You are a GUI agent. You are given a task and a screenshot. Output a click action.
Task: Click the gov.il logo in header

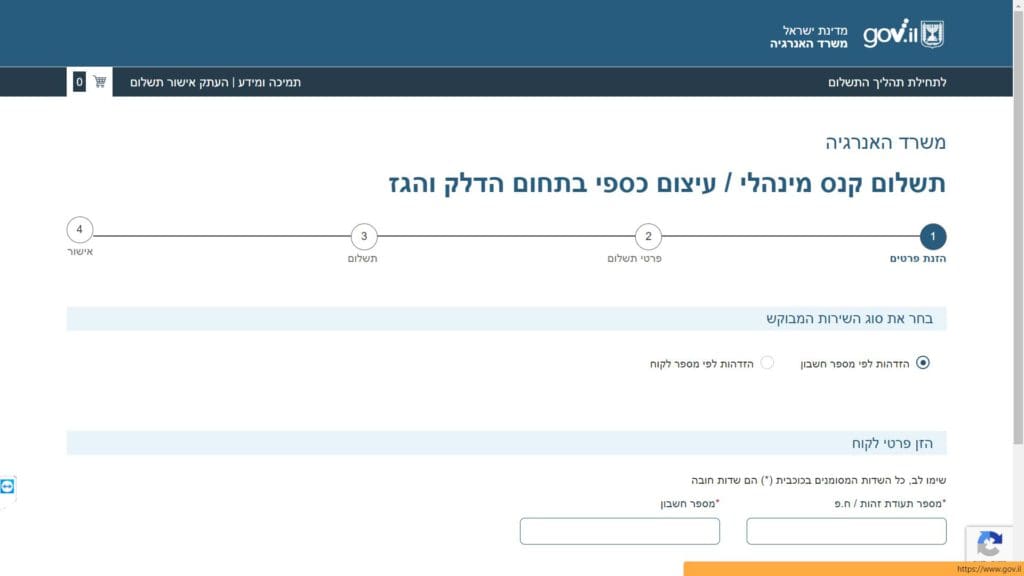pos(889,34)
